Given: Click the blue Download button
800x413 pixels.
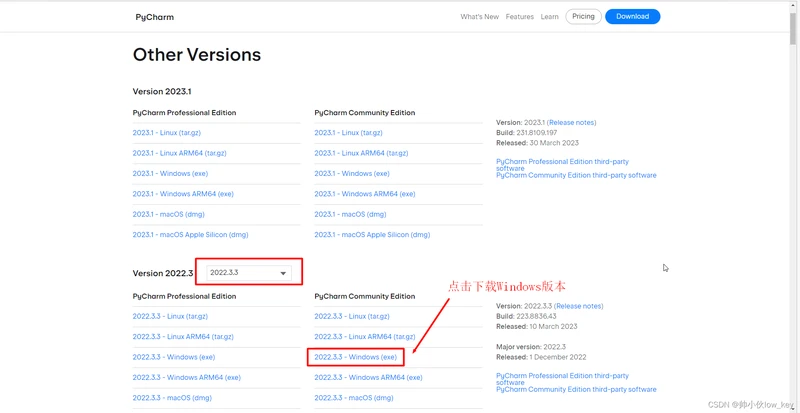Looking at the screenshot, I should click(x=633, y=16).
